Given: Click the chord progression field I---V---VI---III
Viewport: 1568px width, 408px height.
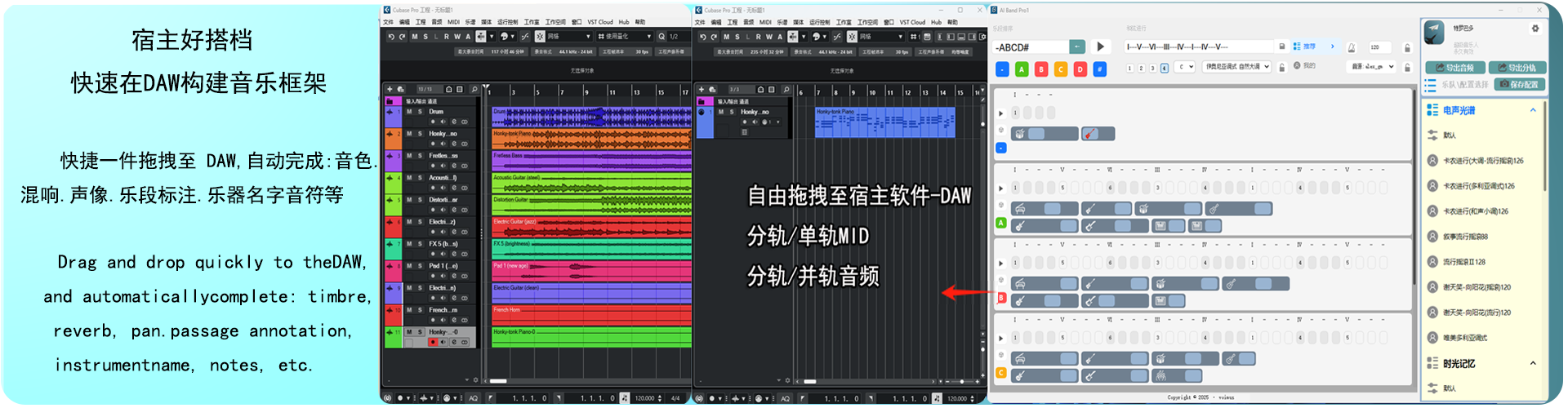Looking at the screenshot, I should pyautogui.click(x=1198, y=47).
